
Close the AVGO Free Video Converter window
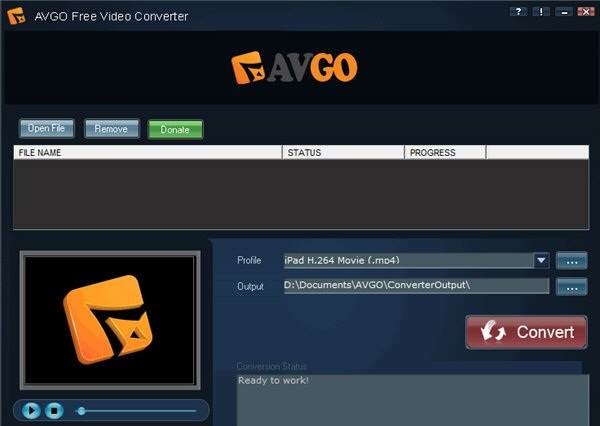click(x=586, y=12)
